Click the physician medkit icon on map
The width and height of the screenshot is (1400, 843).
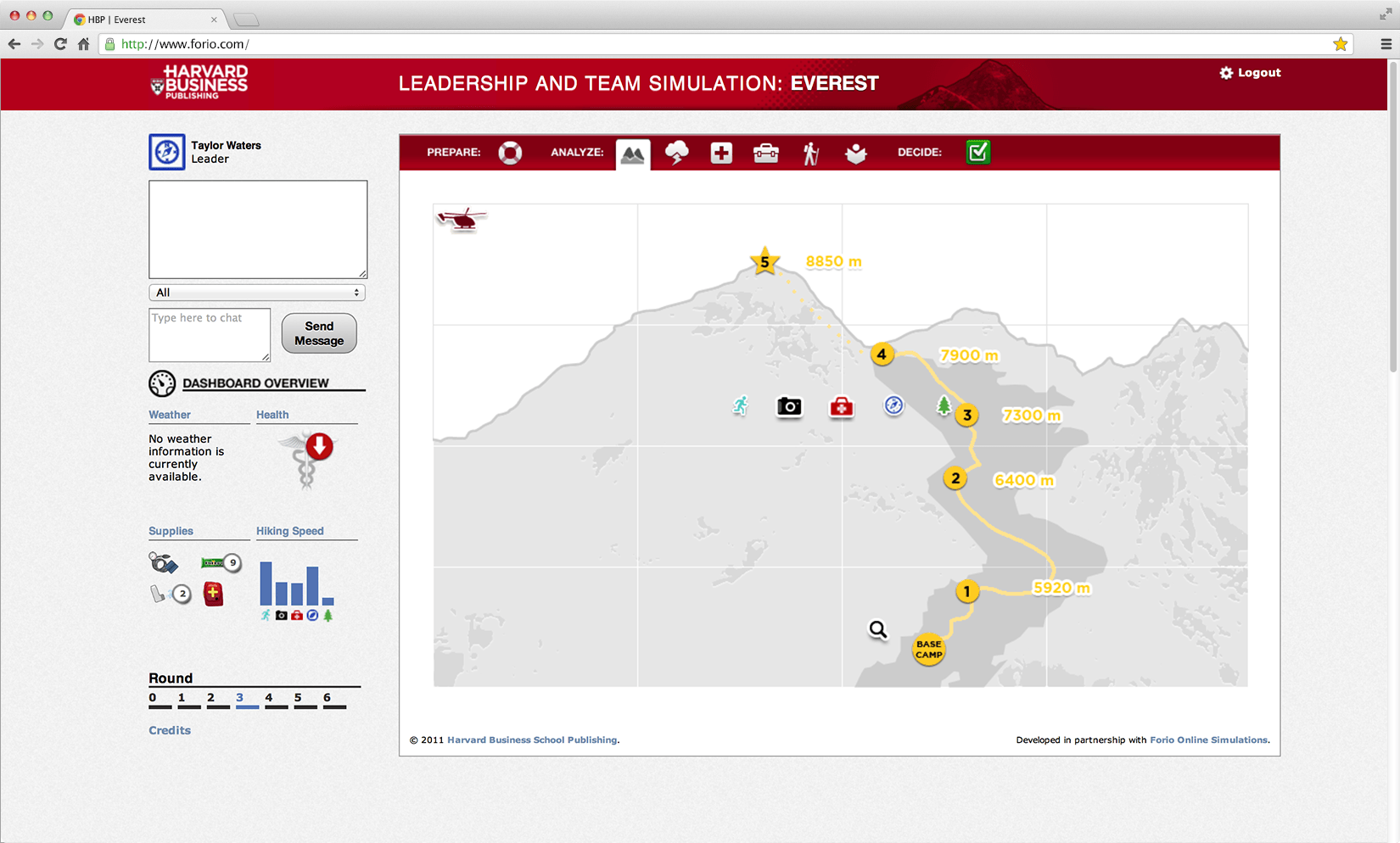click(x=841, y=407)
